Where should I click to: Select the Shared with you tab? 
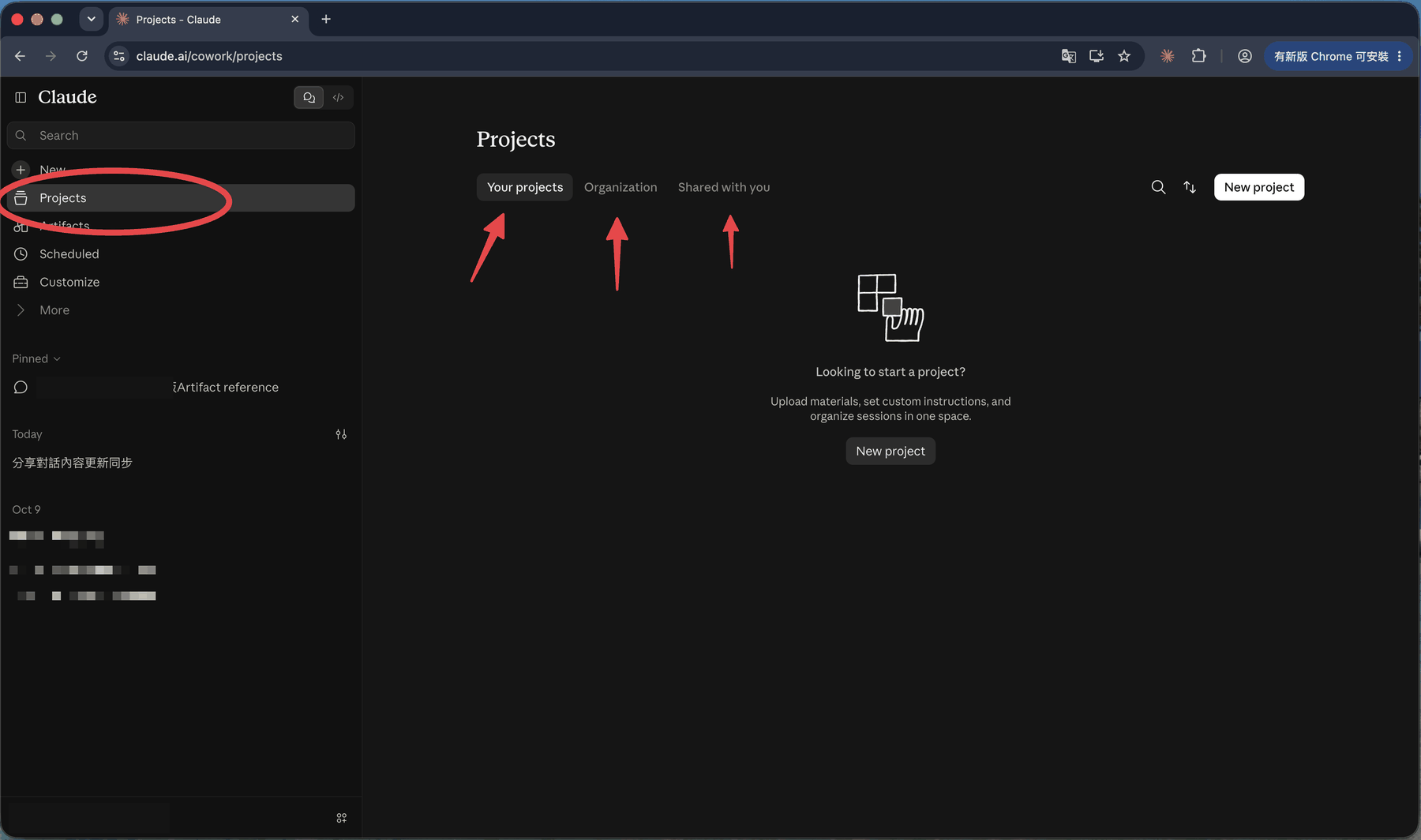(724, 187)
